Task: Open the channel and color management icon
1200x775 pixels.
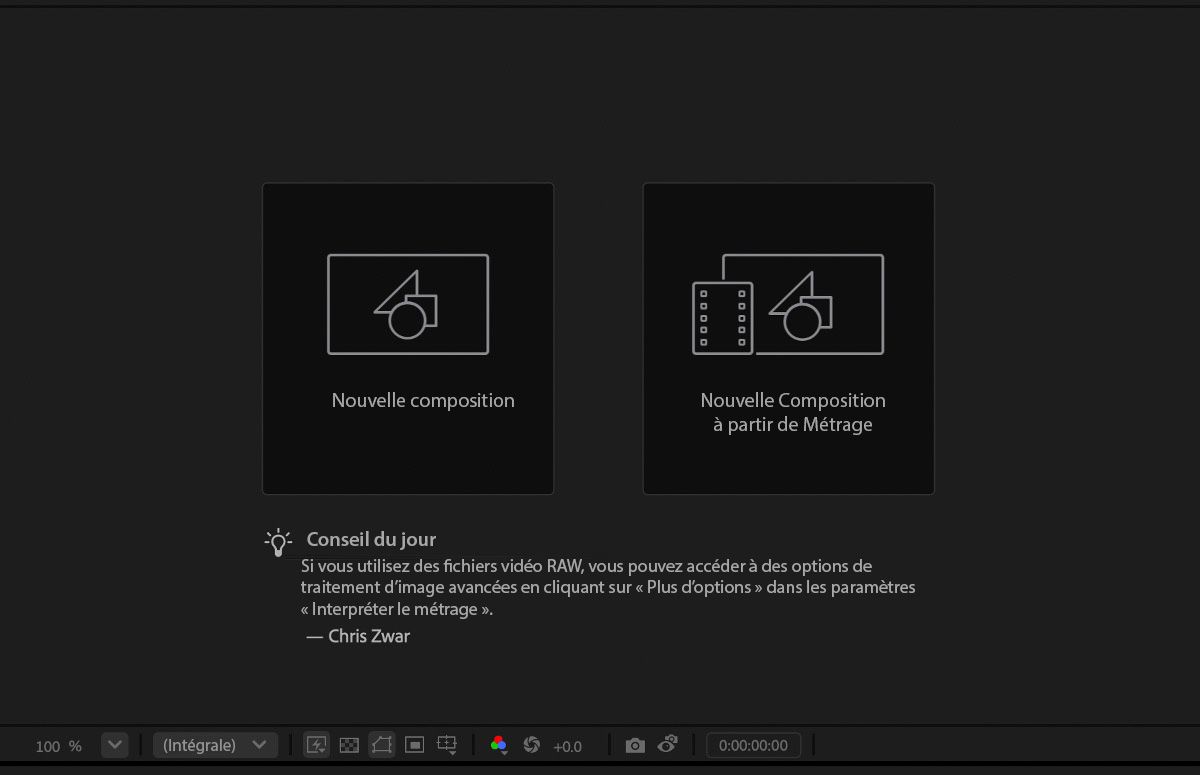Action: pyautogui.click(x=499, y=744)
